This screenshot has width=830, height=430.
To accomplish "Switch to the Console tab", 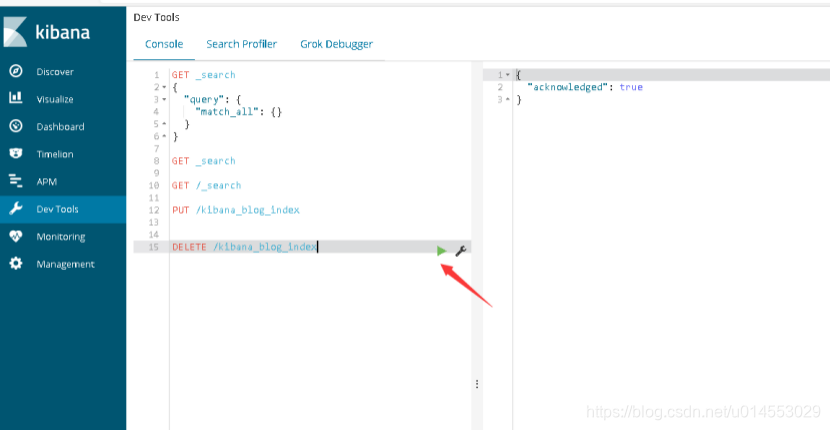I will click(164, 44).
